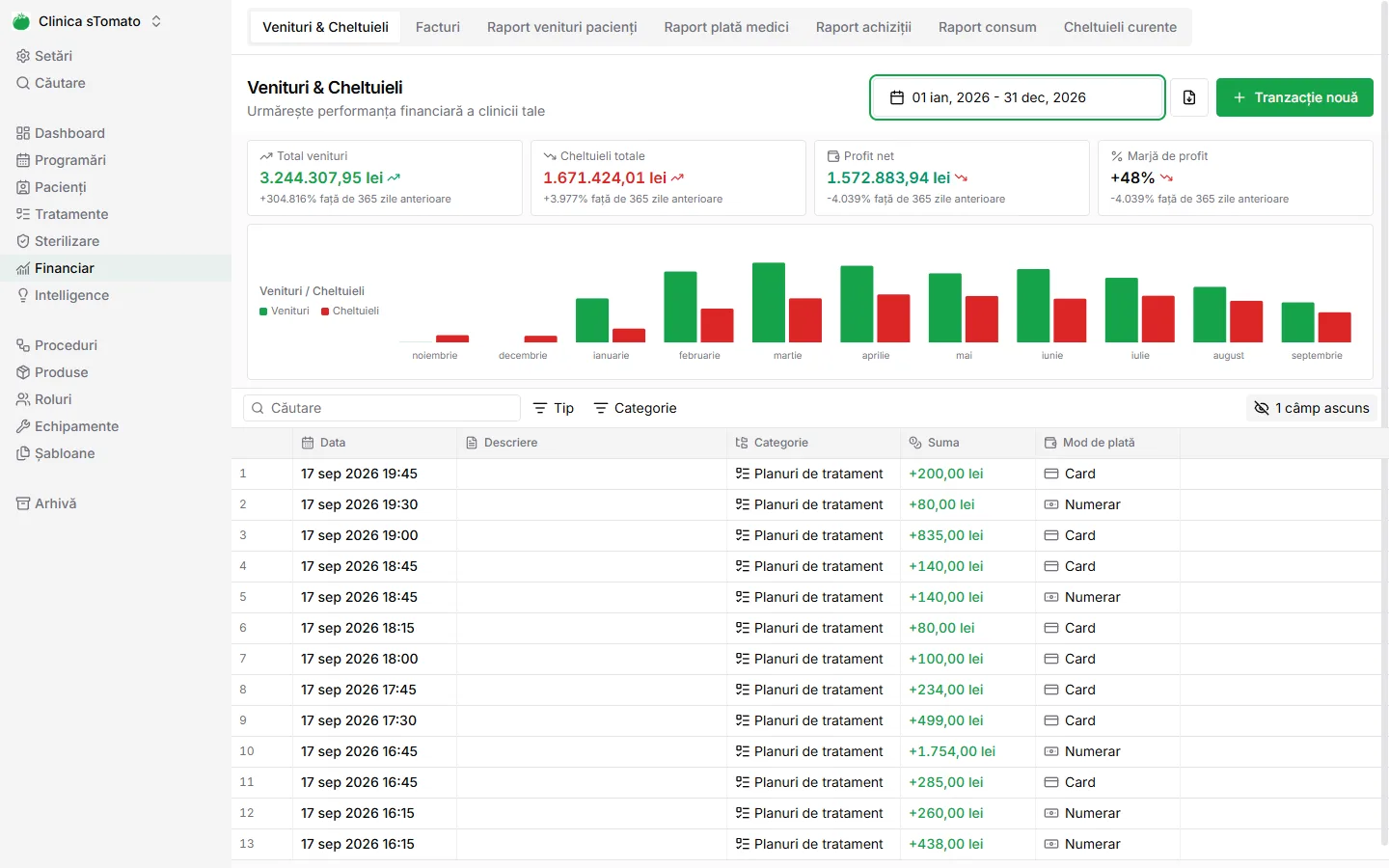1389x868 pixels.
Task: Click the Pacienți icon in sidebar
Action: (x=23, y=187)
